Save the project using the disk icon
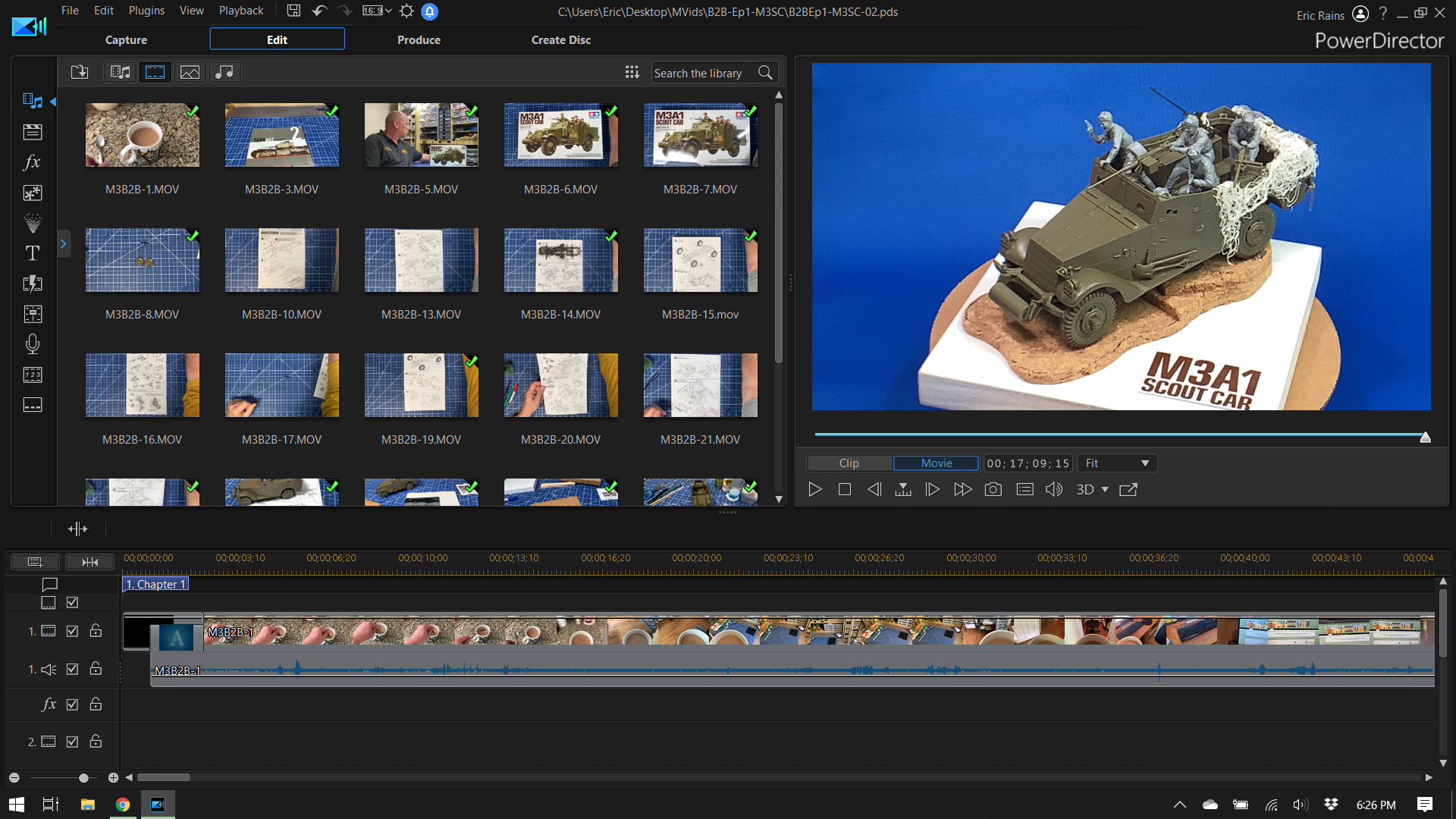The image size is (1456, 819). point(293,11)
